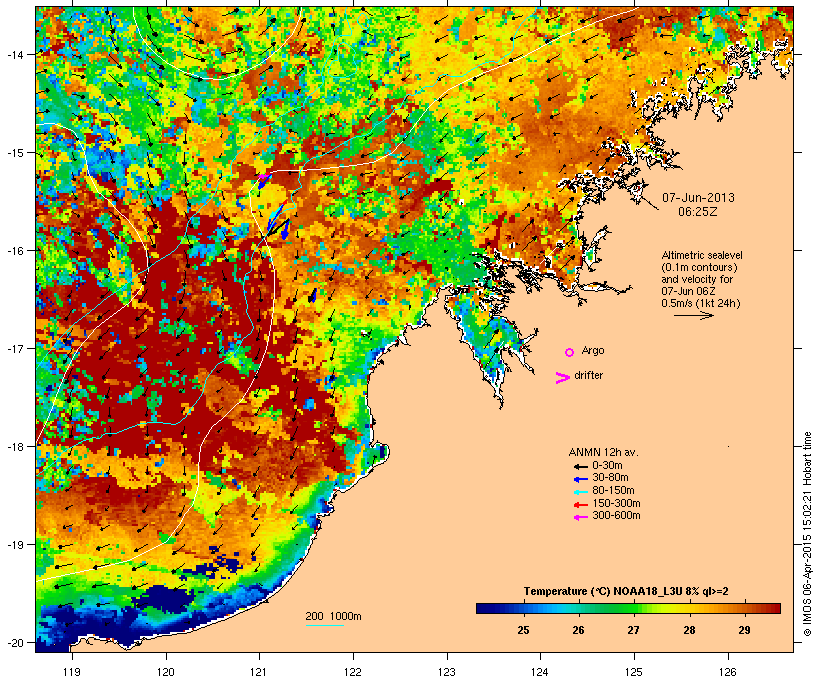820x680 pixels.
Task: Click the latitude label -20
Action: [x=15, y=642]
